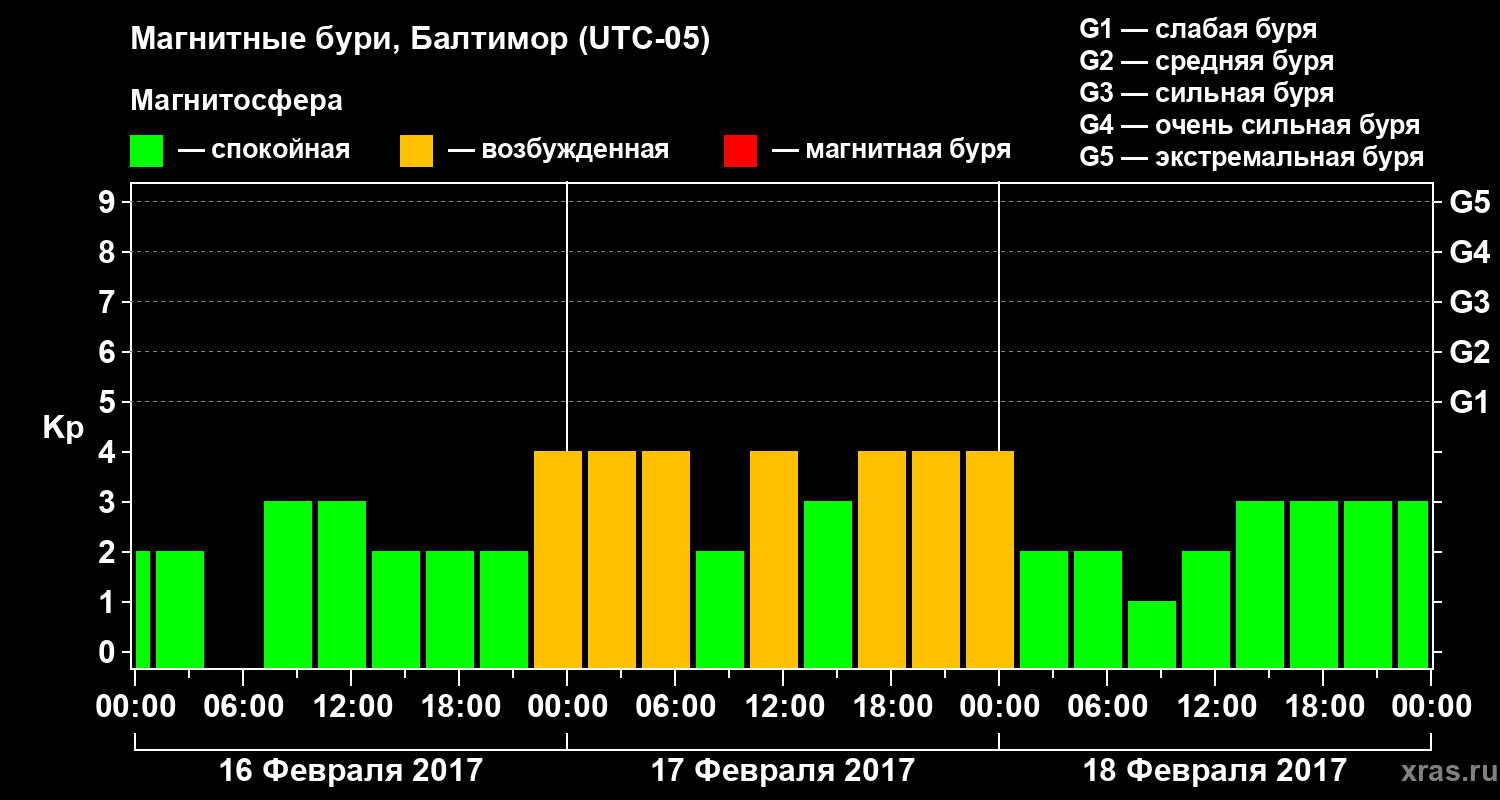The height and width of the screenshot is (800, 1500).
Task: Click the Kp 2 bar right after the Kp 1 bar on 18 February
Action: point(1206,609)
